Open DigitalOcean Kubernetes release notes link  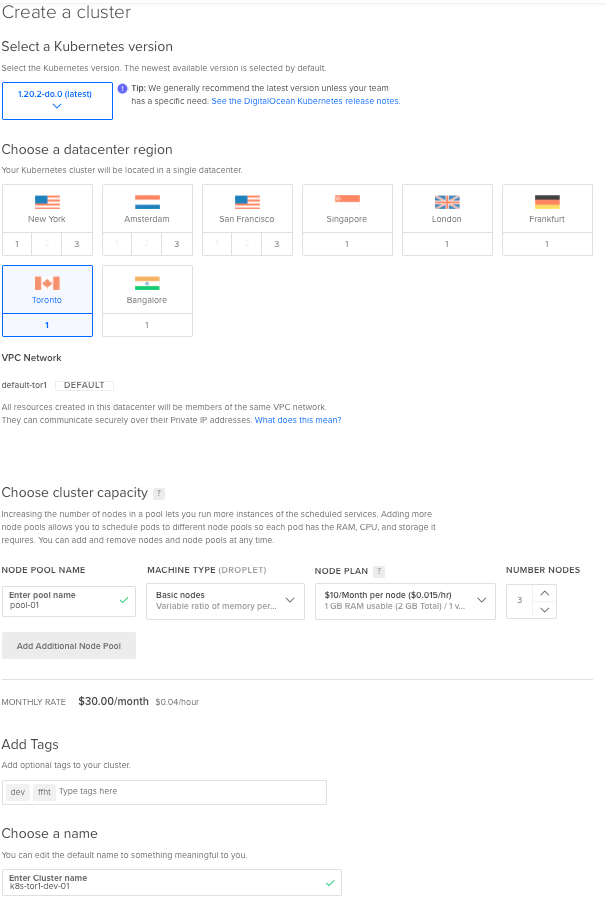306,101
